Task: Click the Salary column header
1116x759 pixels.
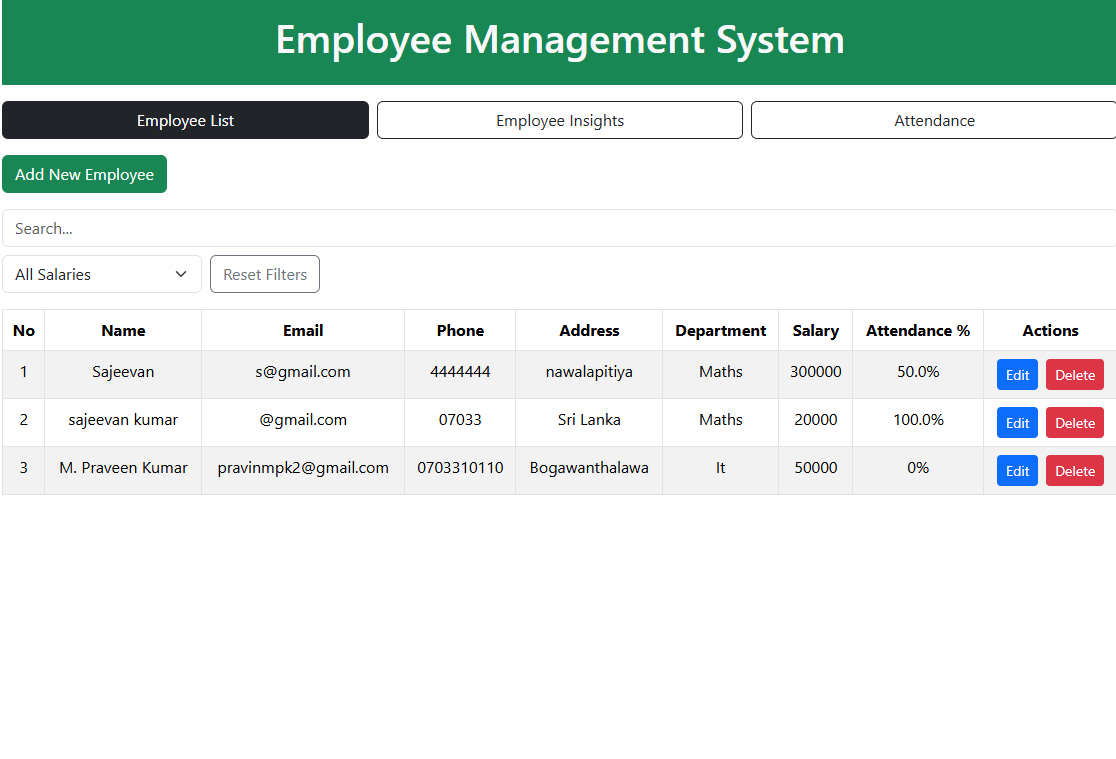Action: click(x=815, y=330)
